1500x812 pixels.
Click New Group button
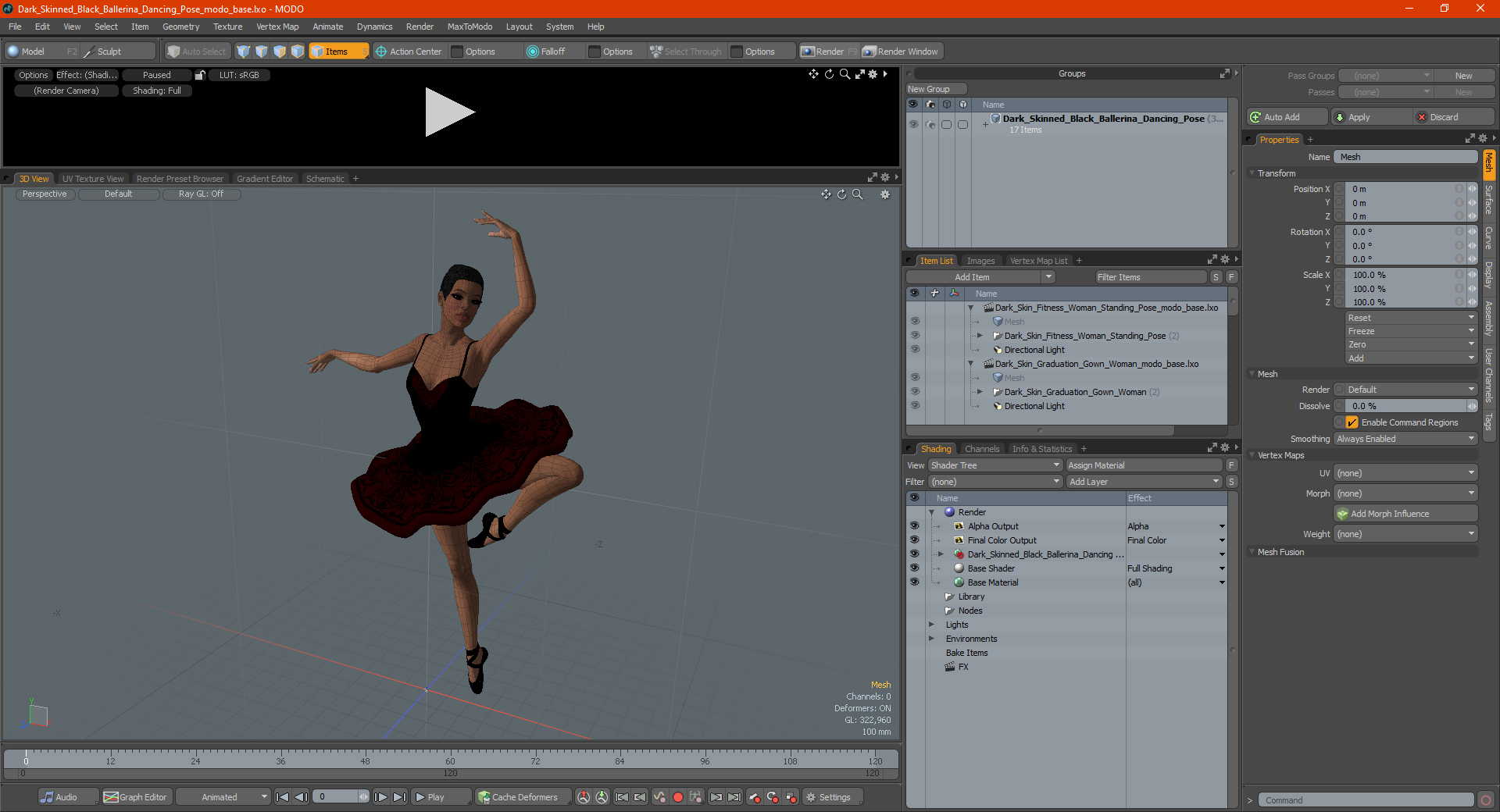click(x=937, y=89)
